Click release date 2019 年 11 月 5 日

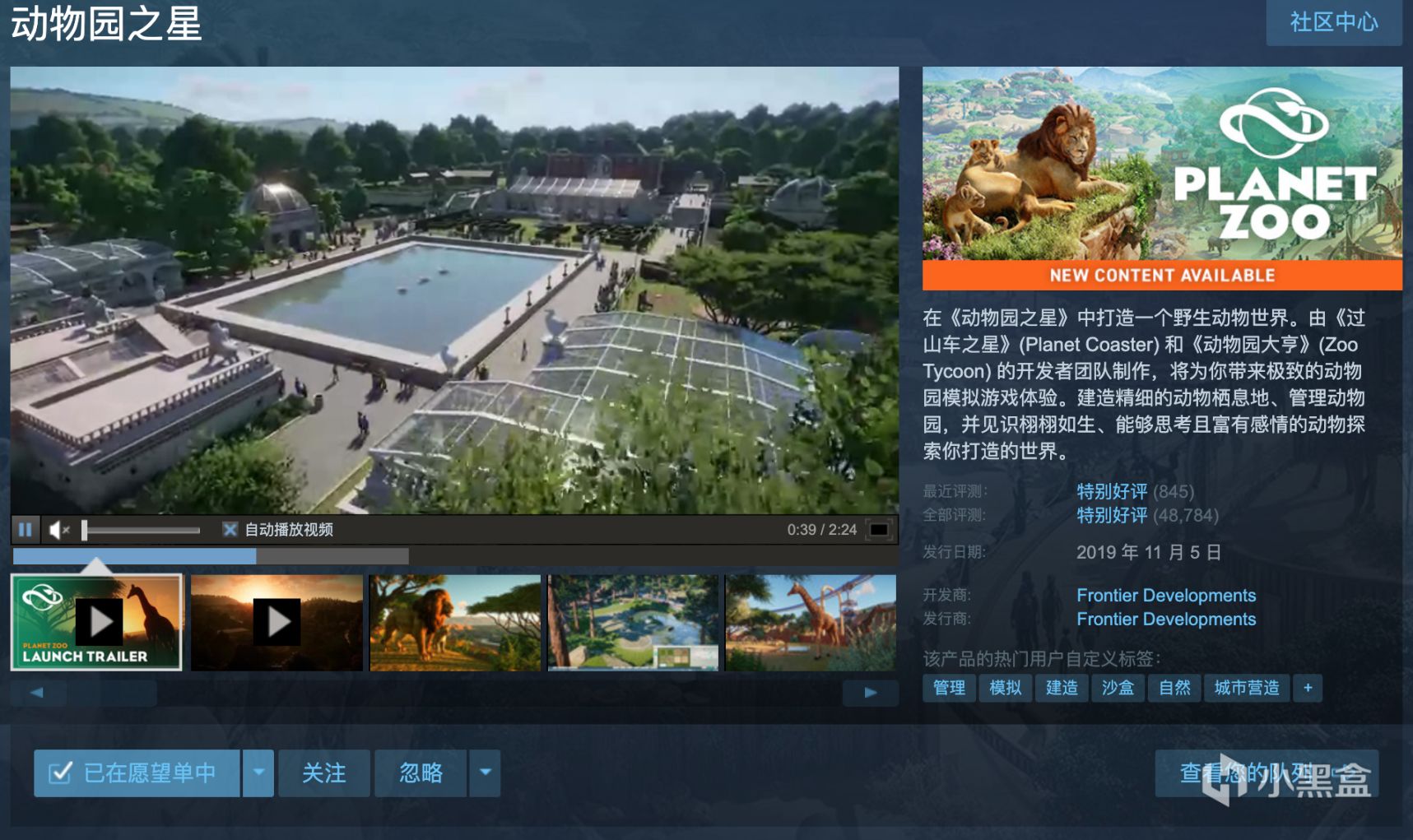[x=1148, y=552]
